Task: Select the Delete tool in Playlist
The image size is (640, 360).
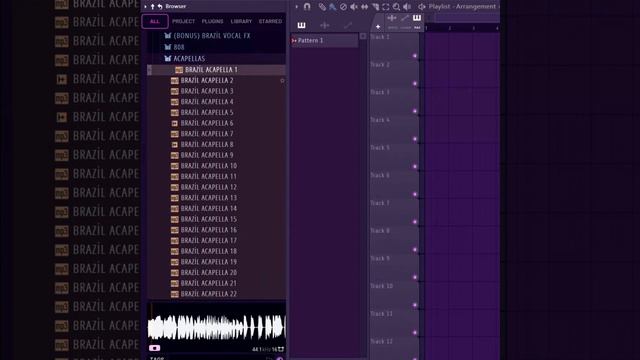Action: (x=343, y=7)
